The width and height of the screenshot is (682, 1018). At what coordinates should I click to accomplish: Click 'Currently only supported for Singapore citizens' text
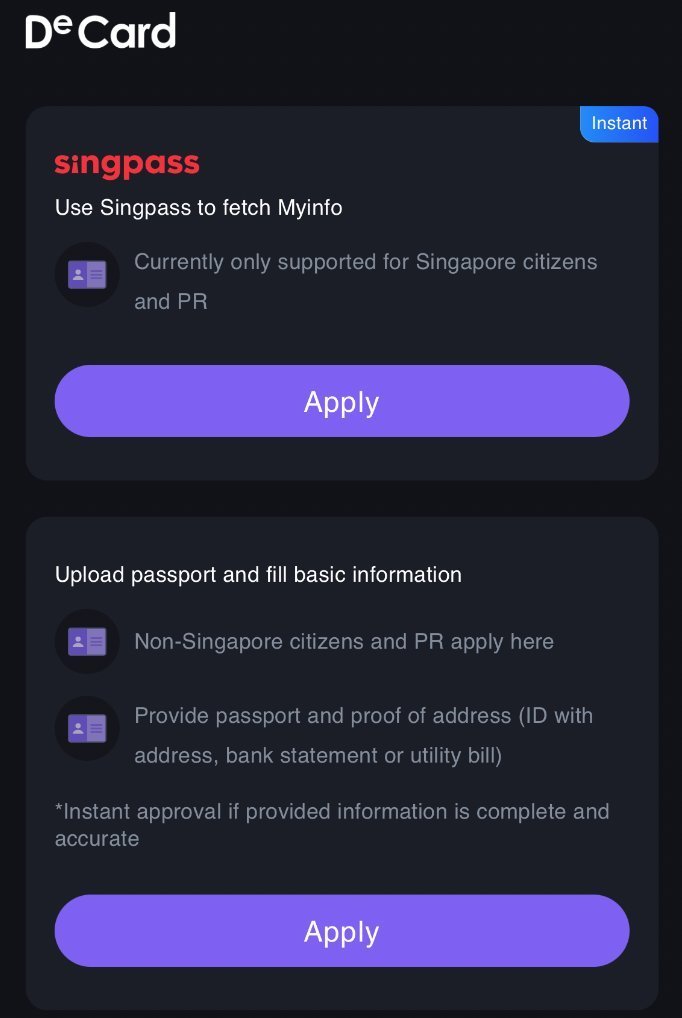[x=365, y=262]
